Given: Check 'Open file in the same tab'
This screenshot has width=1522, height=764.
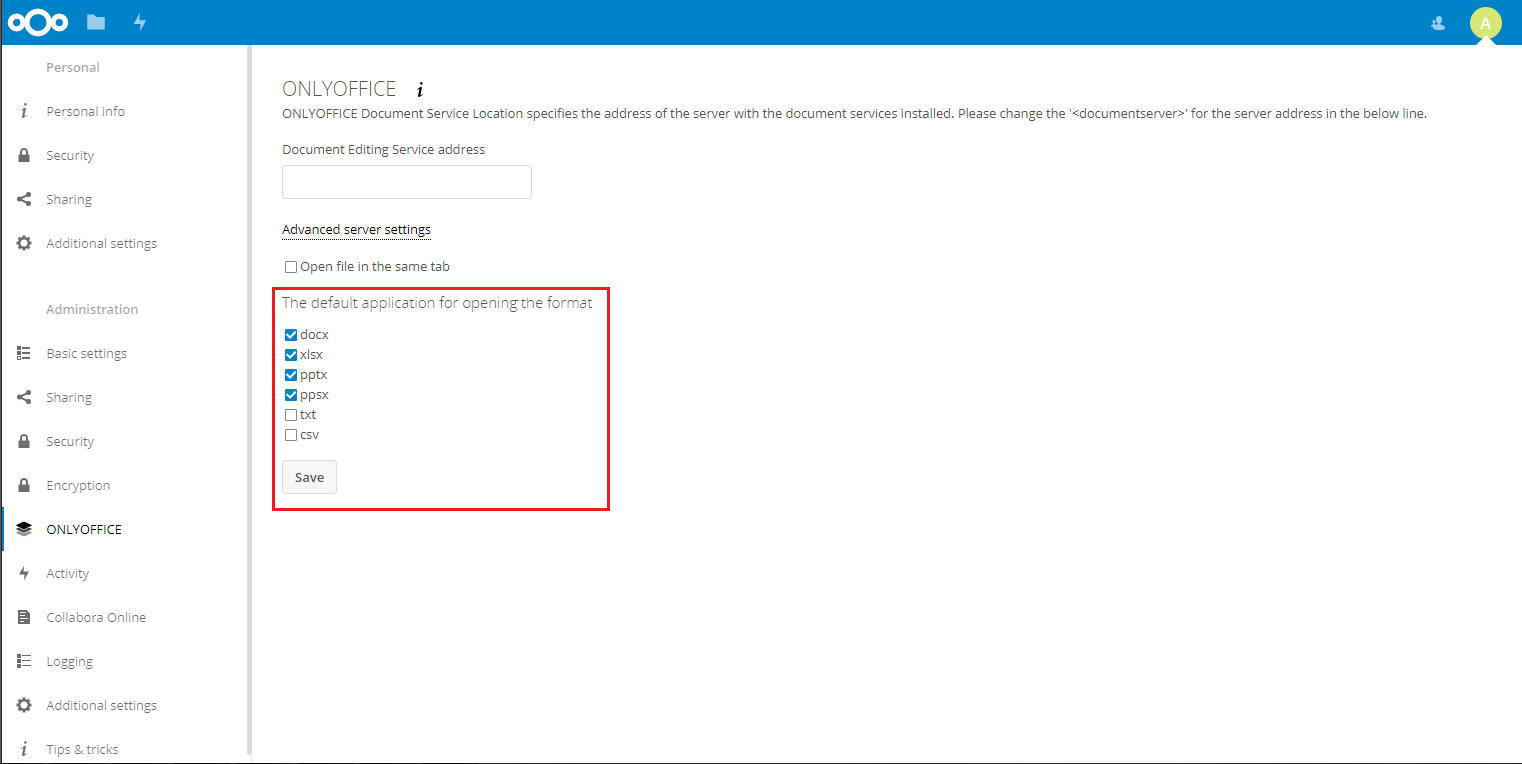Looking at the screenshot, I should click(291, 266).
